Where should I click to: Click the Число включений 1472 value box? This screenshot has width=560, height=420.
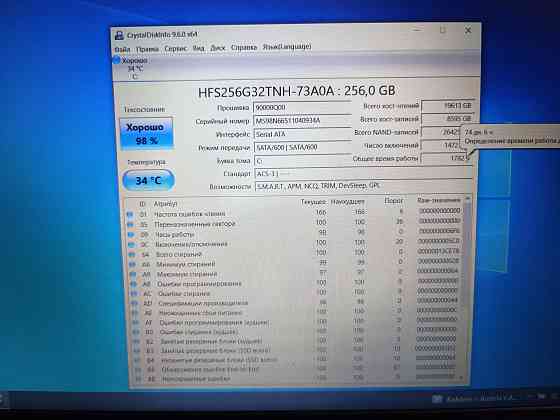[x=442, y=145]
